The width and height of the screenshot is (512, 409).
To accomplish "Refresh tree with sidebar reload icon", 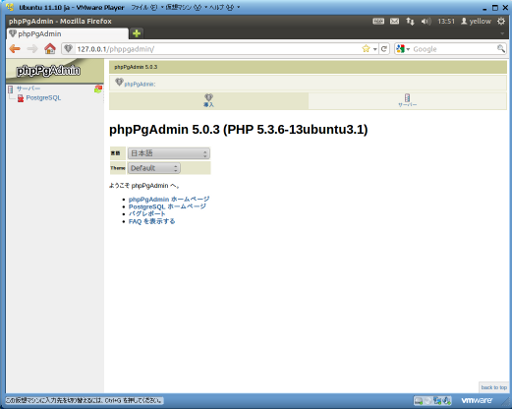I will click(x=98, y=89).
